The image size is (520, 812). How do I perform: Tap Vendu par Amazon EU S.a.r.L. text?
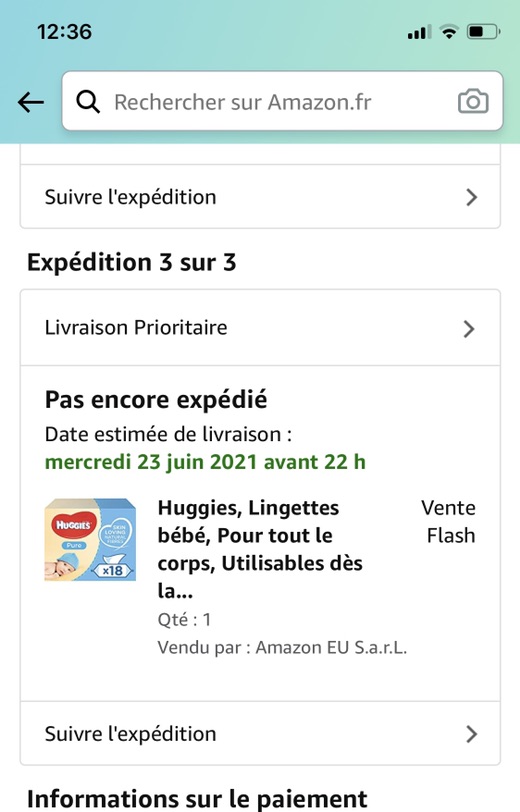click(282, 647)
